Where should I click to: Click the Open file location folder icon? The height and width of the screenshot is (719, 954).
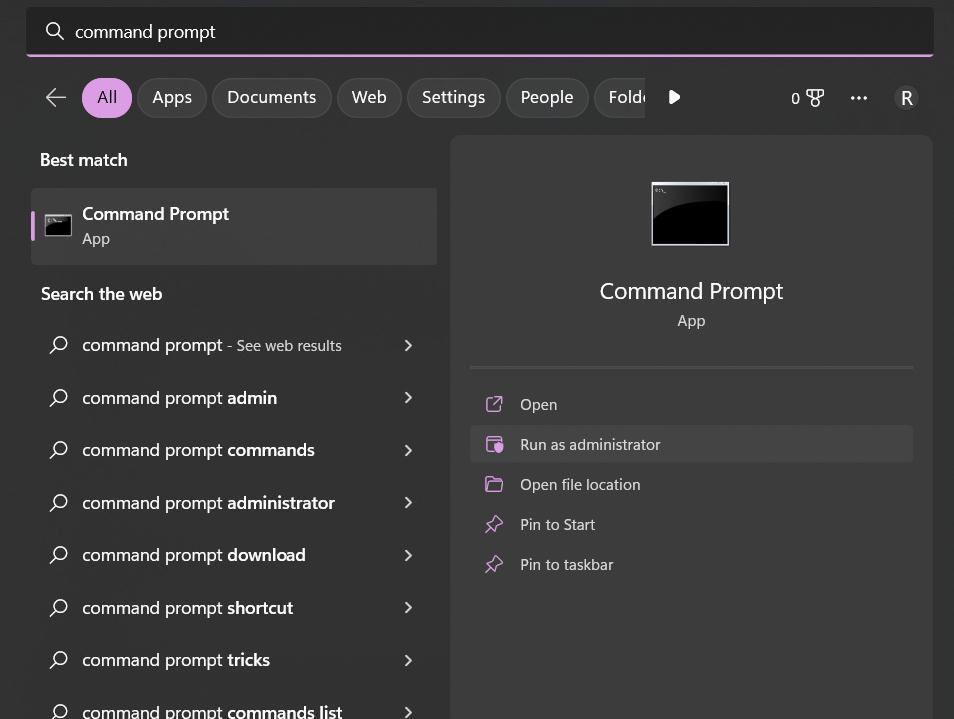494,485
